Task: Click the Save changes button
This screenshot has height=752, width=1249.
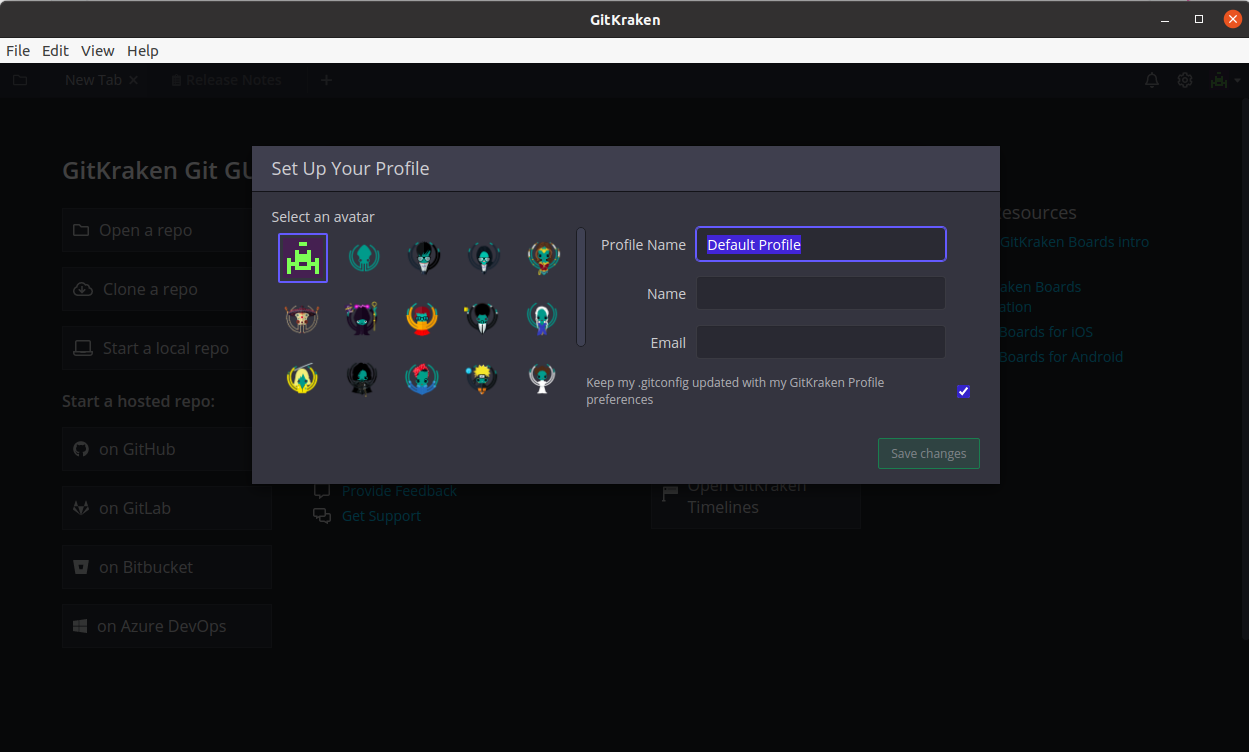Action: (x=929, y=453)
